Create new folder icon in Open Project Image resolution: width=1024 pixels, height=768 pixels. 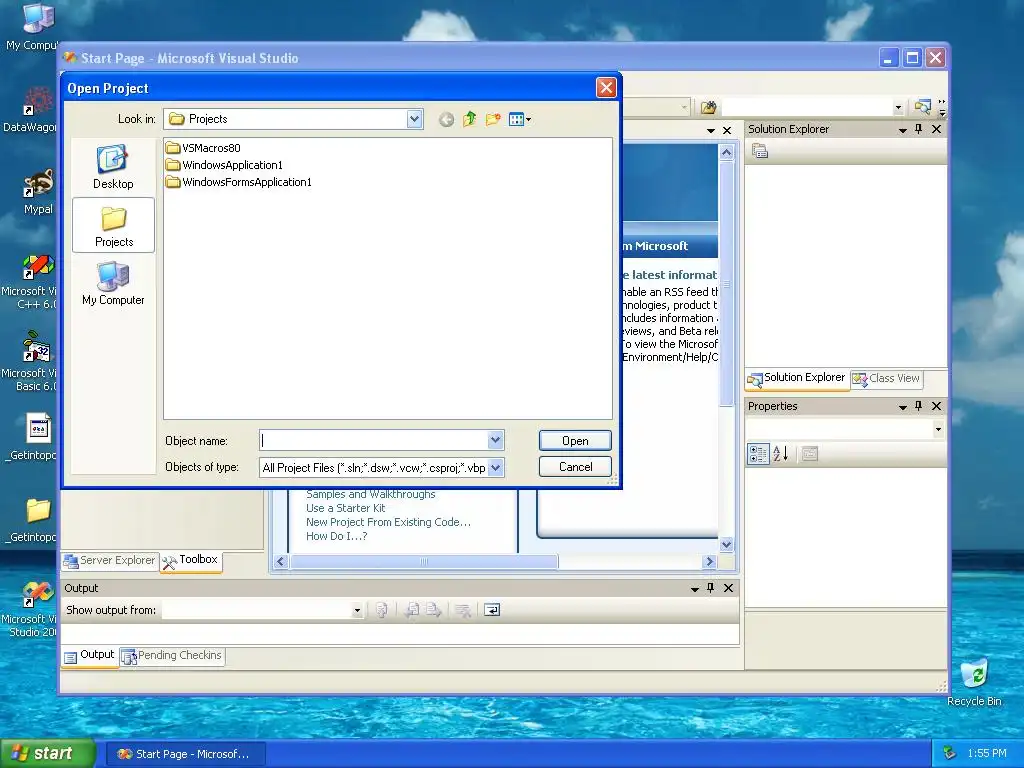(493, 119)
